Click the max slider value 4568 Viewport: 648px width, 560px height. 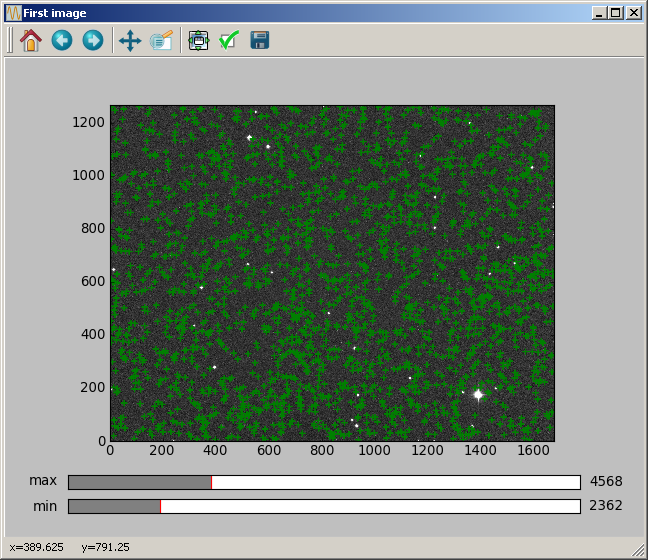[606, 481]
